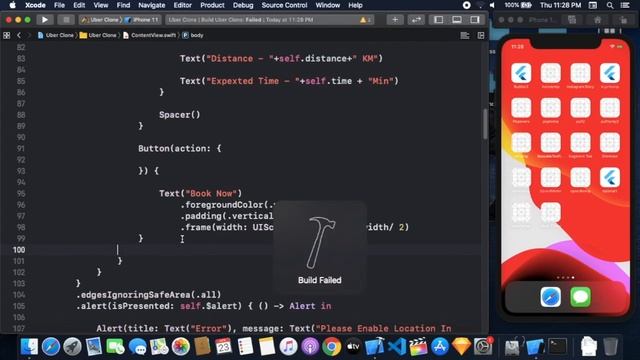
Task: Open editor options lines menu
Action: pyautogui.click(x=464, y=36)
